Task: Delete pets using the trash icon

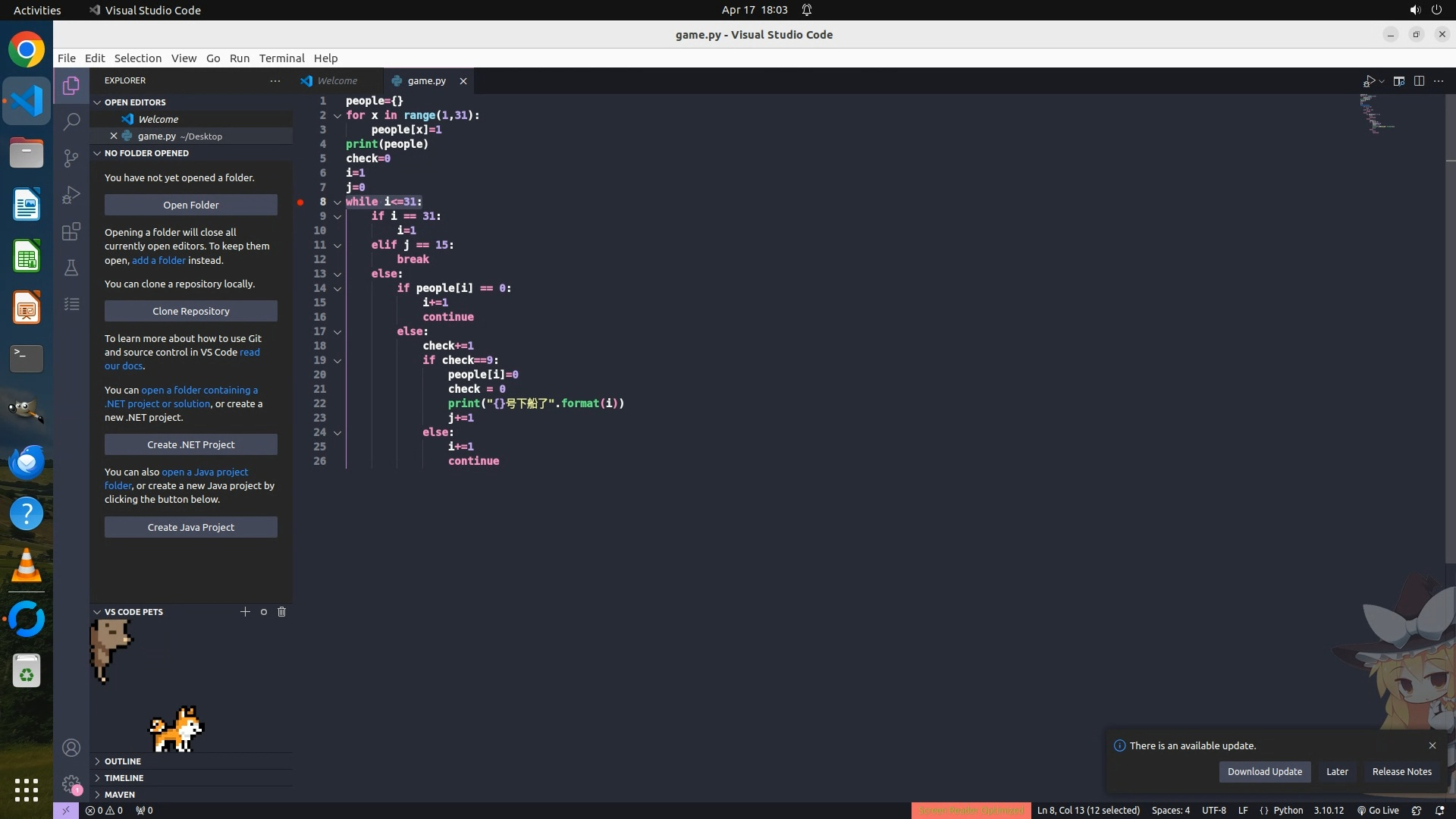Action: coord(281,612)
